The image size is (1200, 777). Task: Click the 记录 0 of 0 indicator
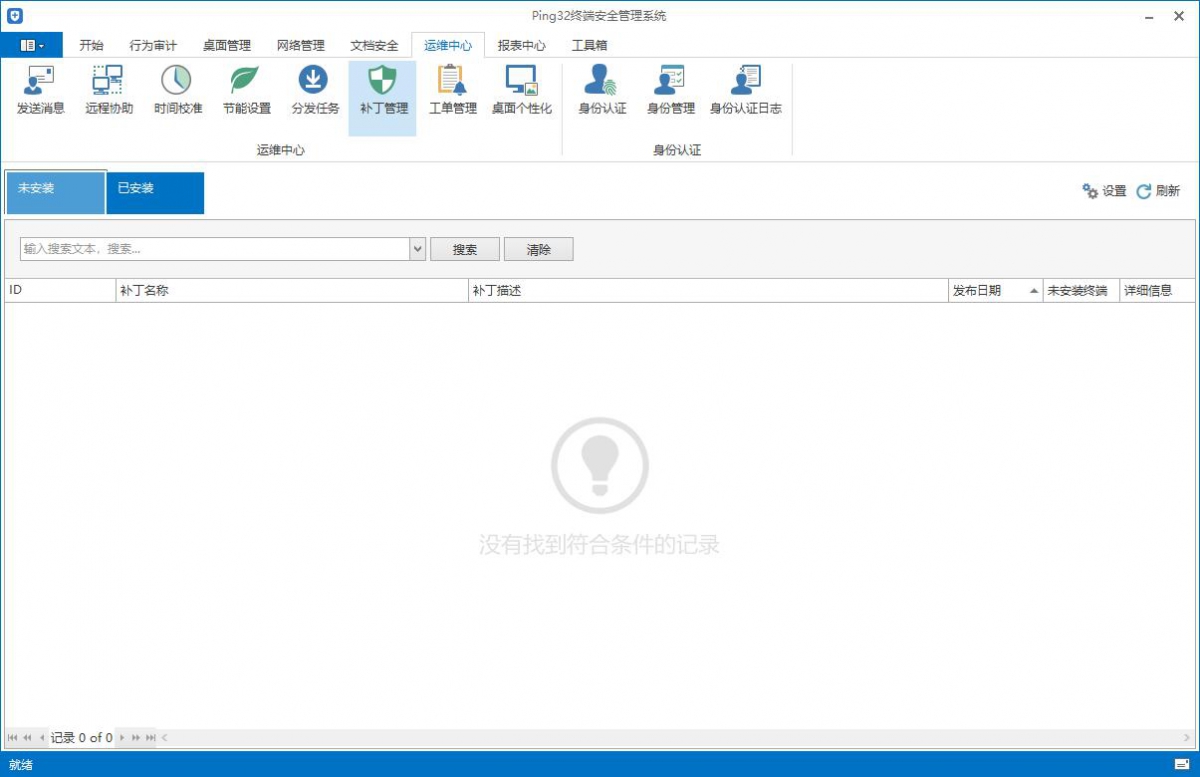tap(82, 738)
